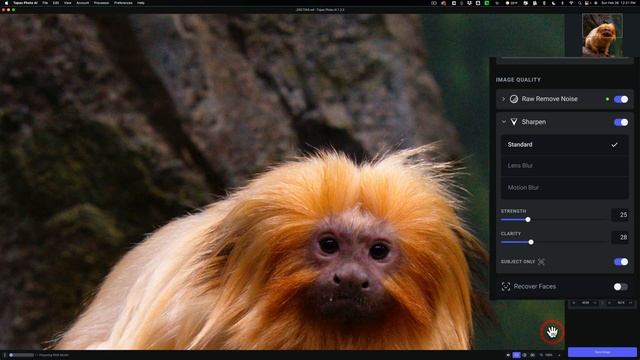Choose the Lens Blur sharpen model
This screenshot has width=640, height=360.
(565, 165)
